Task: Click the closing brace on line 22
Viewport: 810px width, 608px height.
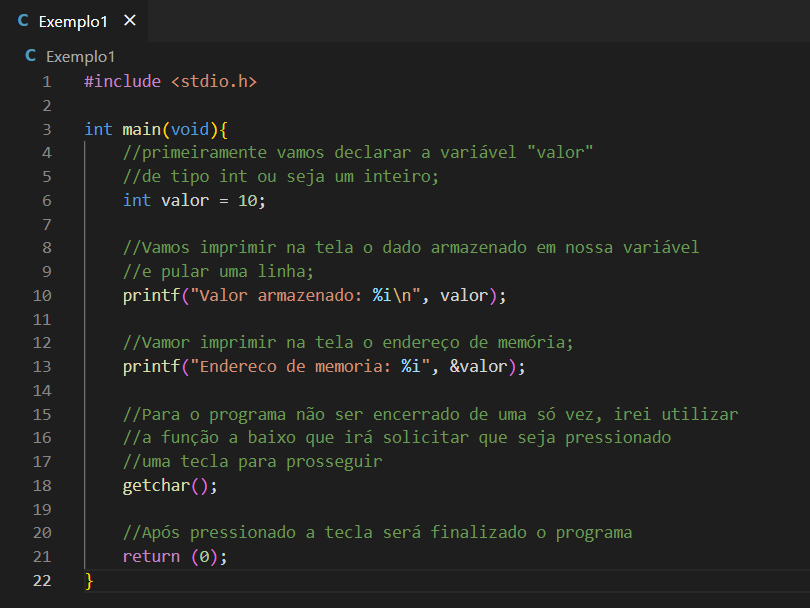Action: pos(87,580)
